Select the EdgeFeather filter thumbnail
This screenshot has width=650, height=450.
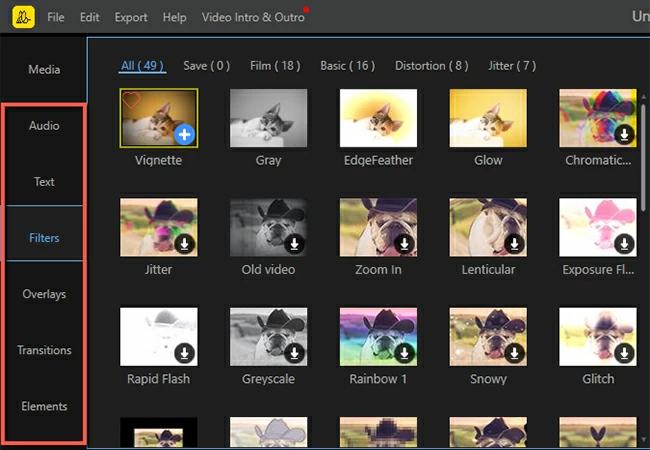tap(378, 118)
